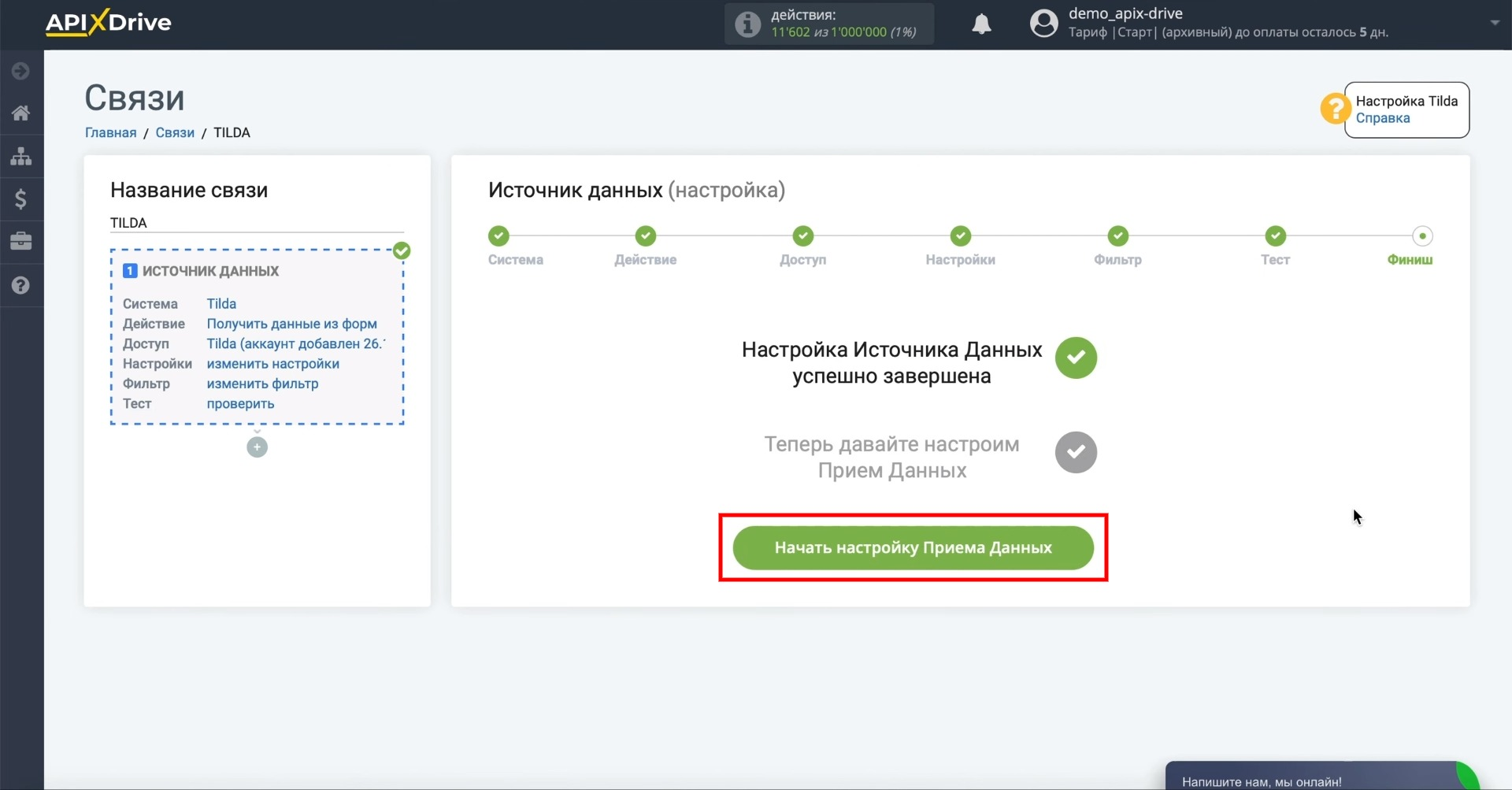Click the проверить test link
This screenshot has width=1512, height=790.
coord(241,403)
